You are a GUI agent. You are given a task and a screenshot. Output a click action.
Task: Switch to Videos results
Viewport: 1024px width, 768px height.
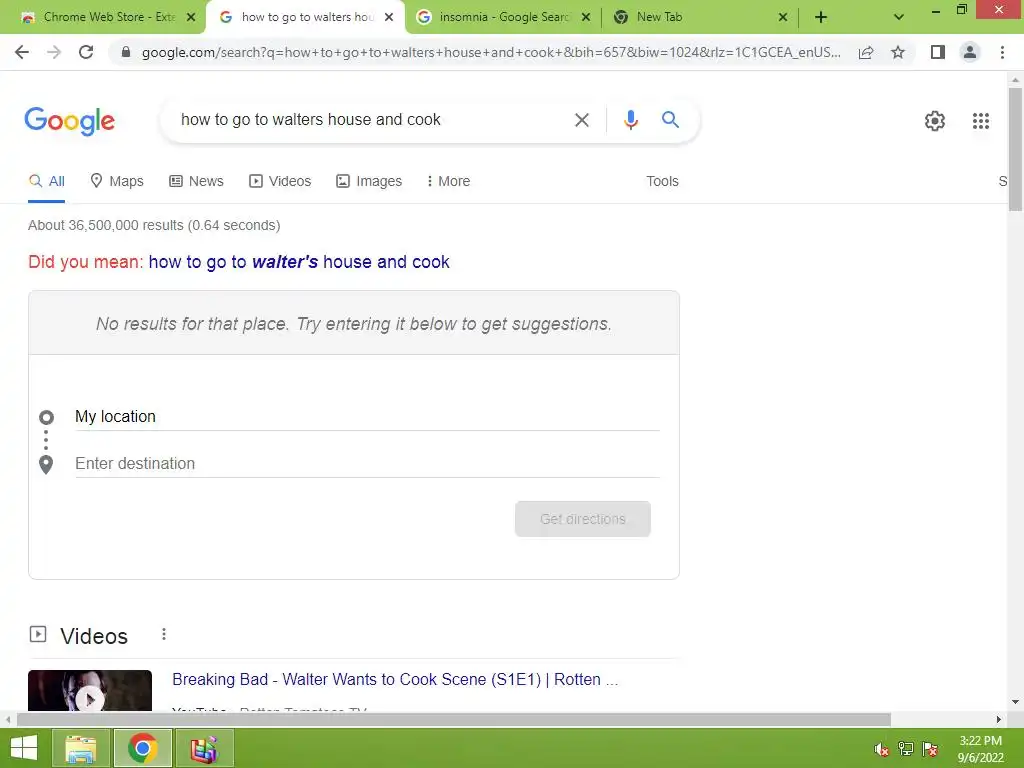280,182
